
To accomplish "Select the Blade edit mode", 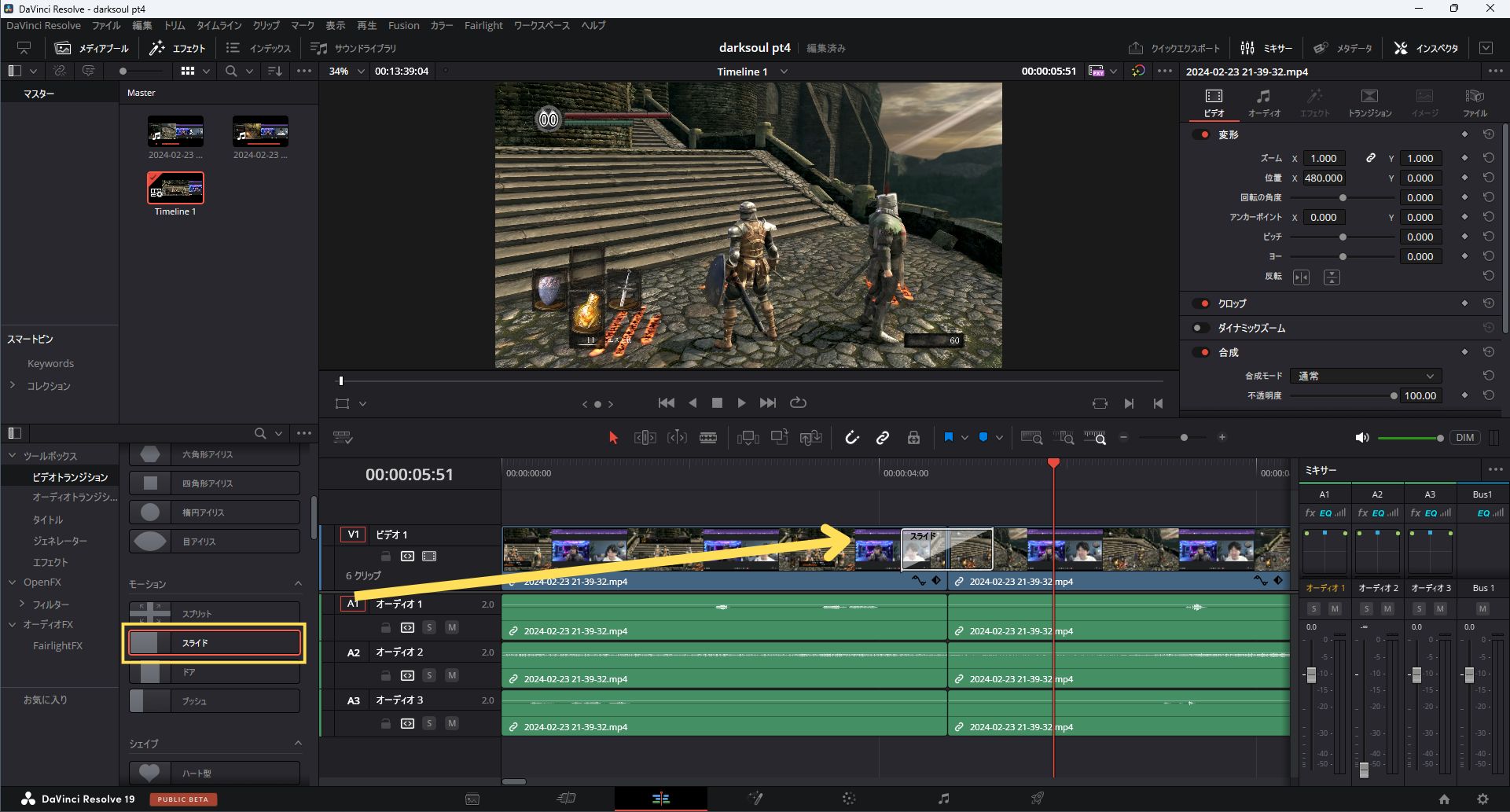I will tap(708, 438).
